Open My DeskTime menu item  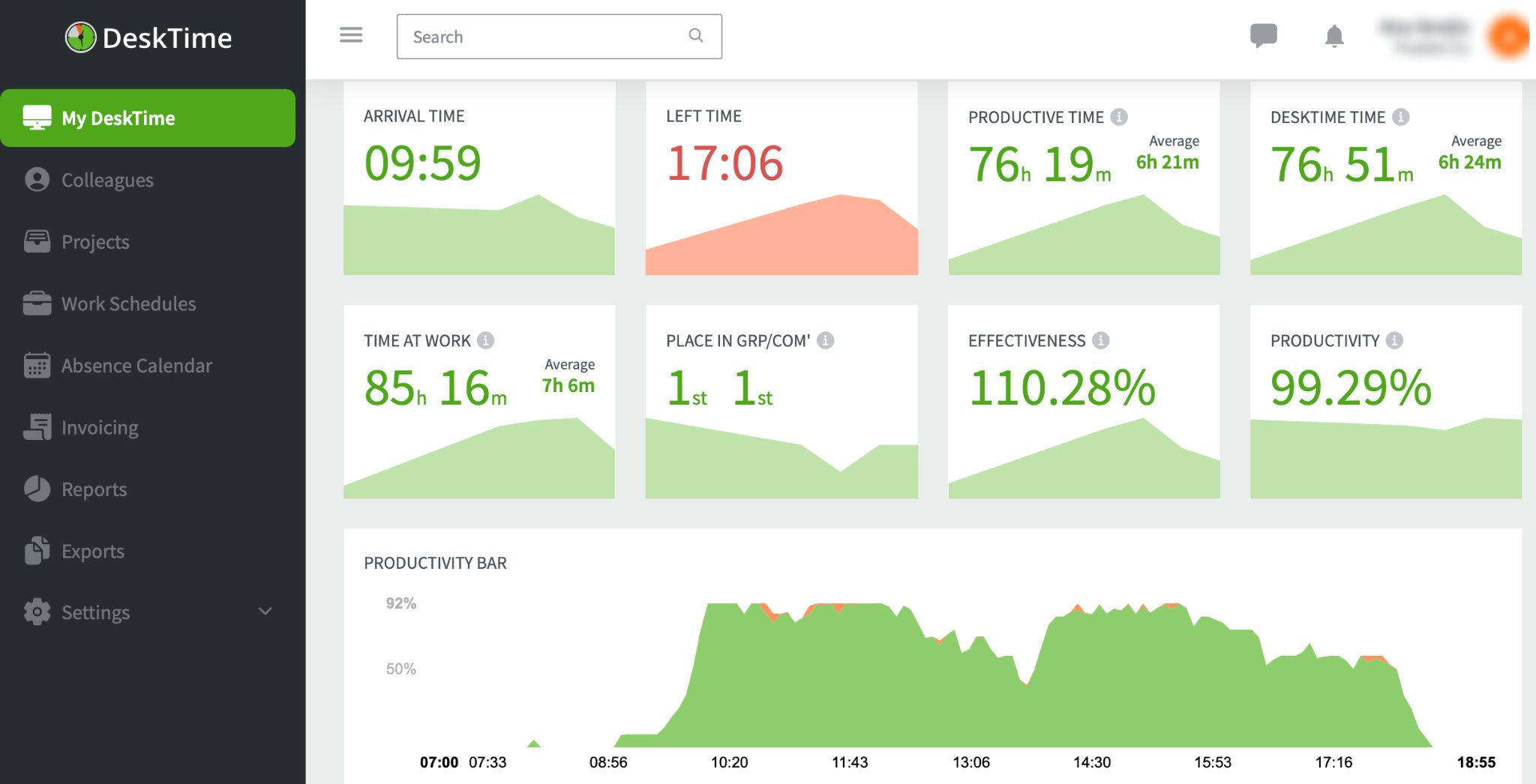click(148, 118)
